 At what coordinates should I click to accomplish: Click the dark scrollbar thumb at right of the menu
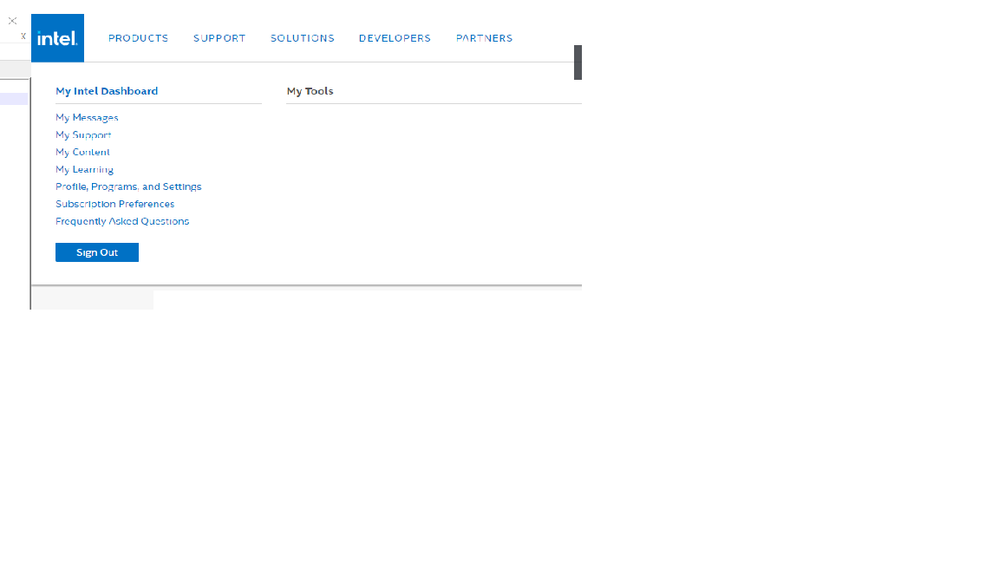[578, 62]
